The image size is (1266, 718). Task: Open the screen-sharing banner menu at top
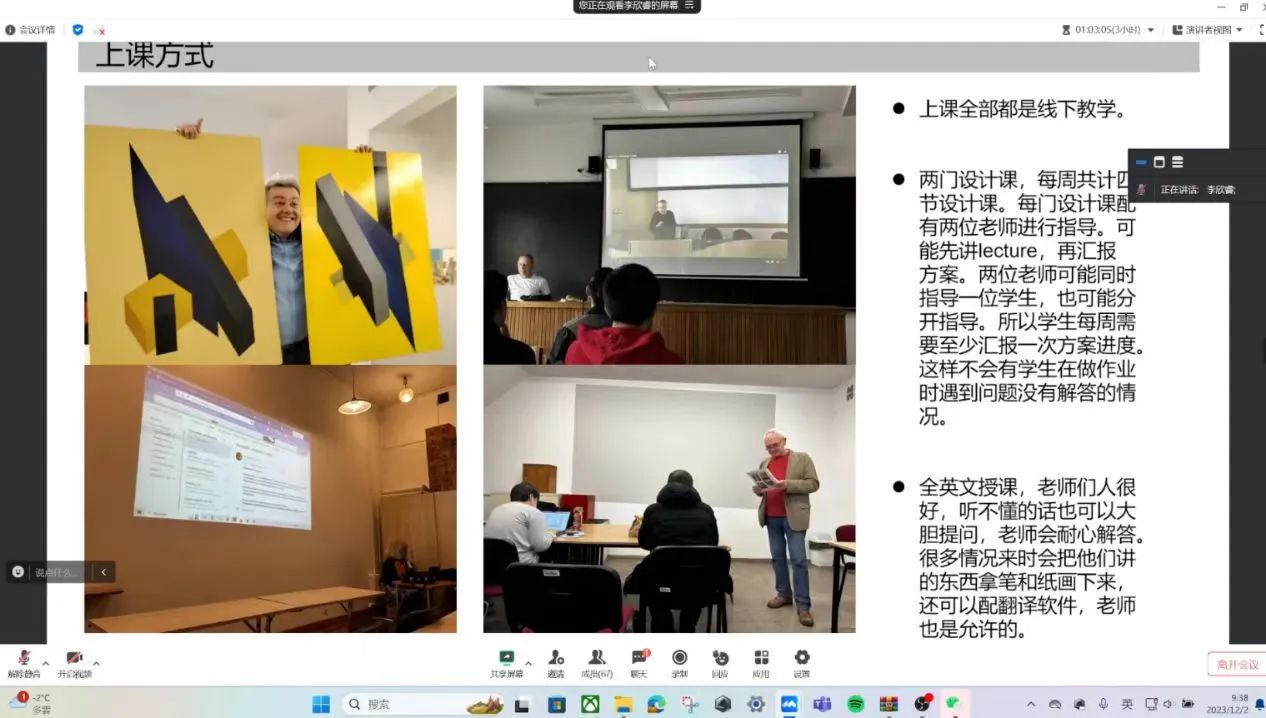point(689,5)
